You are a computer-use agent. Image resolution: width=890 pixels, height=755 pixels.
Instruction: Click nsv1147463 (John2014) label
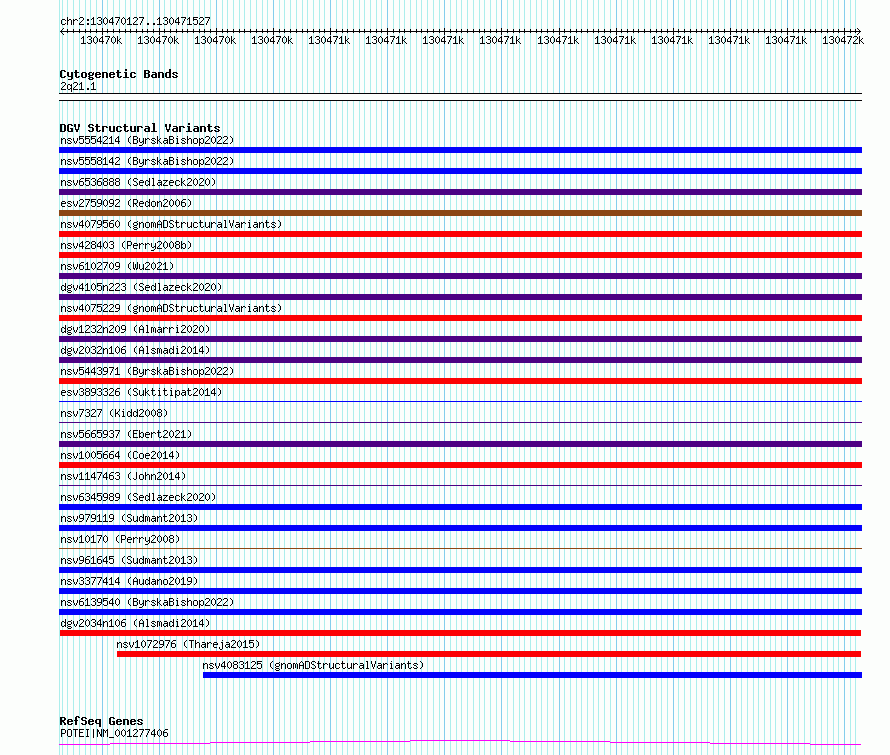[123, 476]
